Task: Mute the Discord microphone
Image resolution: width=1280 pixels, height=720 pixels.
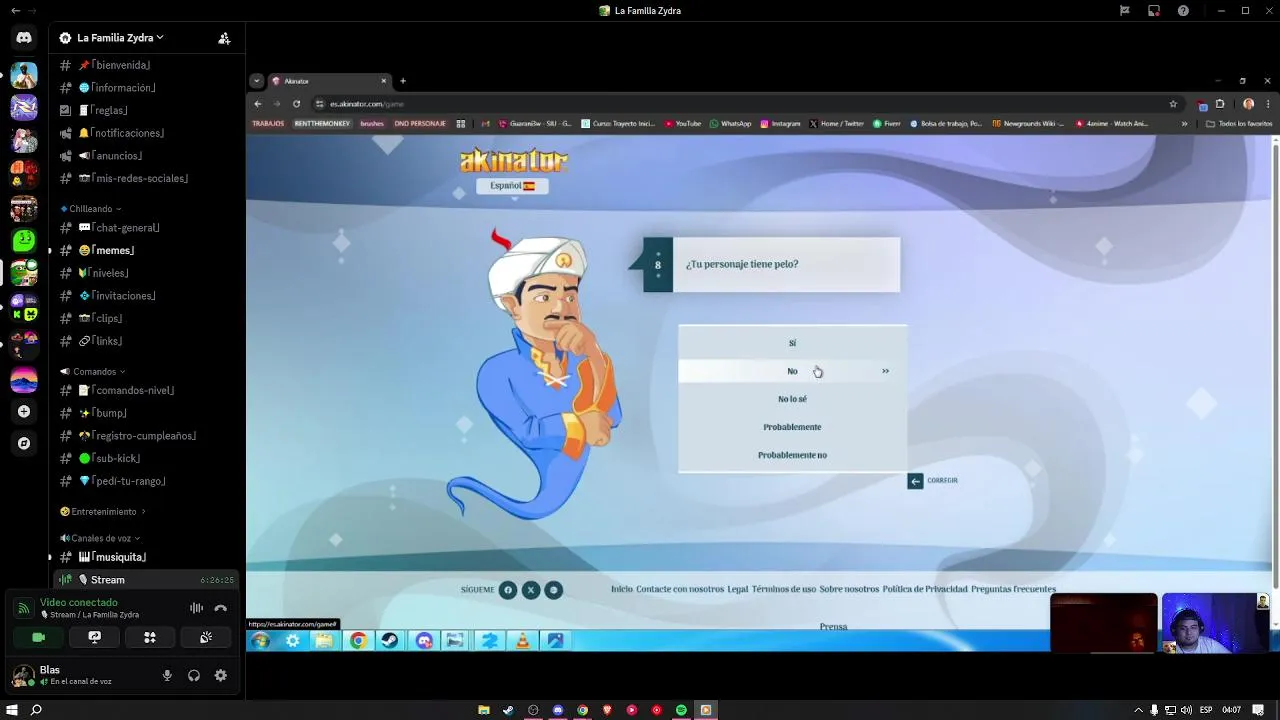Action: [x=167, y=676]
